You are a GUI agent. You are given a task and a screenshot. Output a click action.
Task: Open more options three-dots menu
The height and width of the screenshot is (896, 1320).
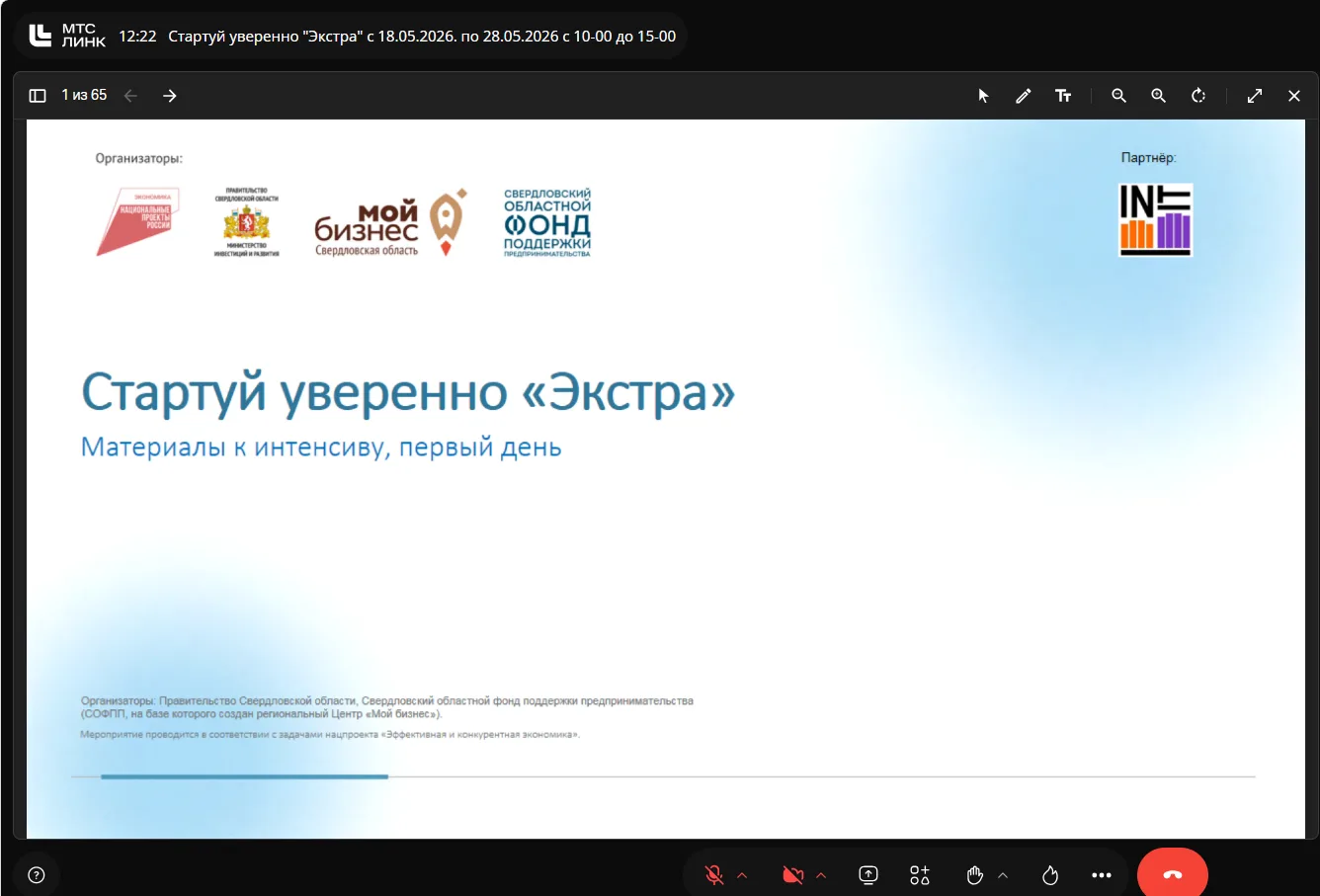pyautogui.click(x=1102, y=875)
